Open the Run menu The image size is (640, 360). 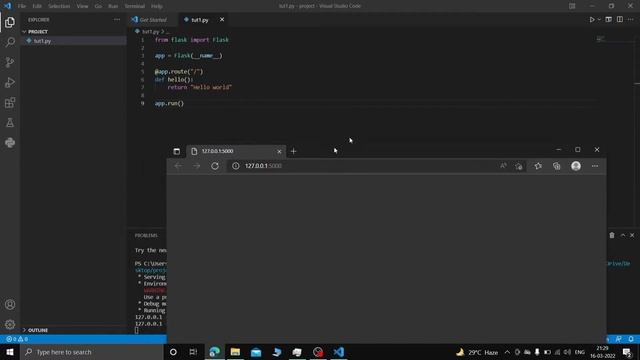[113, 6]
